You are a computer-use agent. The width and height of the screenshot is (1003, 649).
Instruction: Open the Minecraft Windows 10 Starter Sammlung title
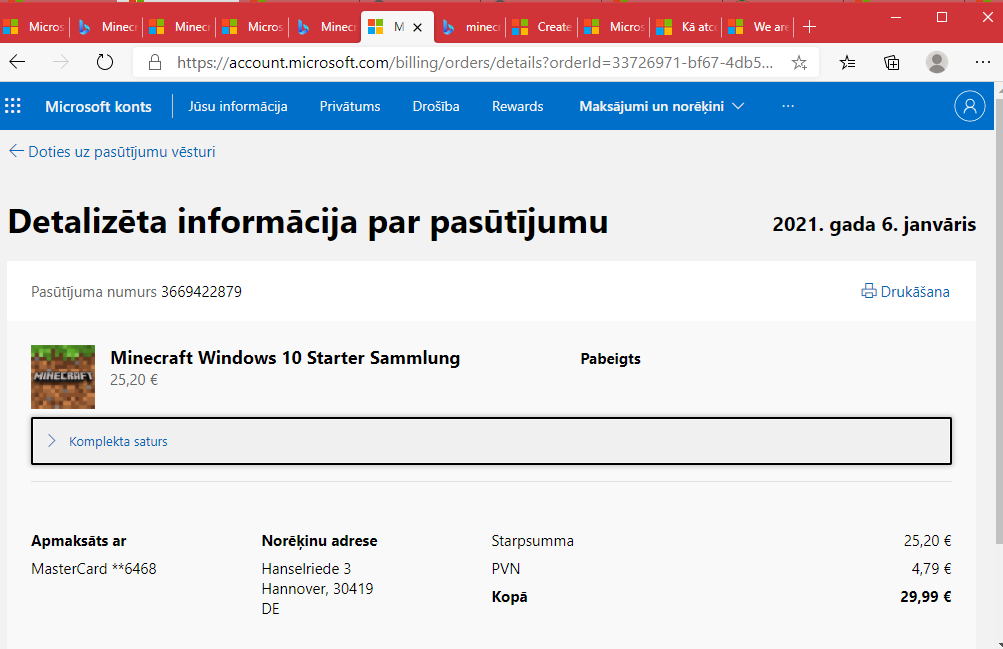pos(285,357)
